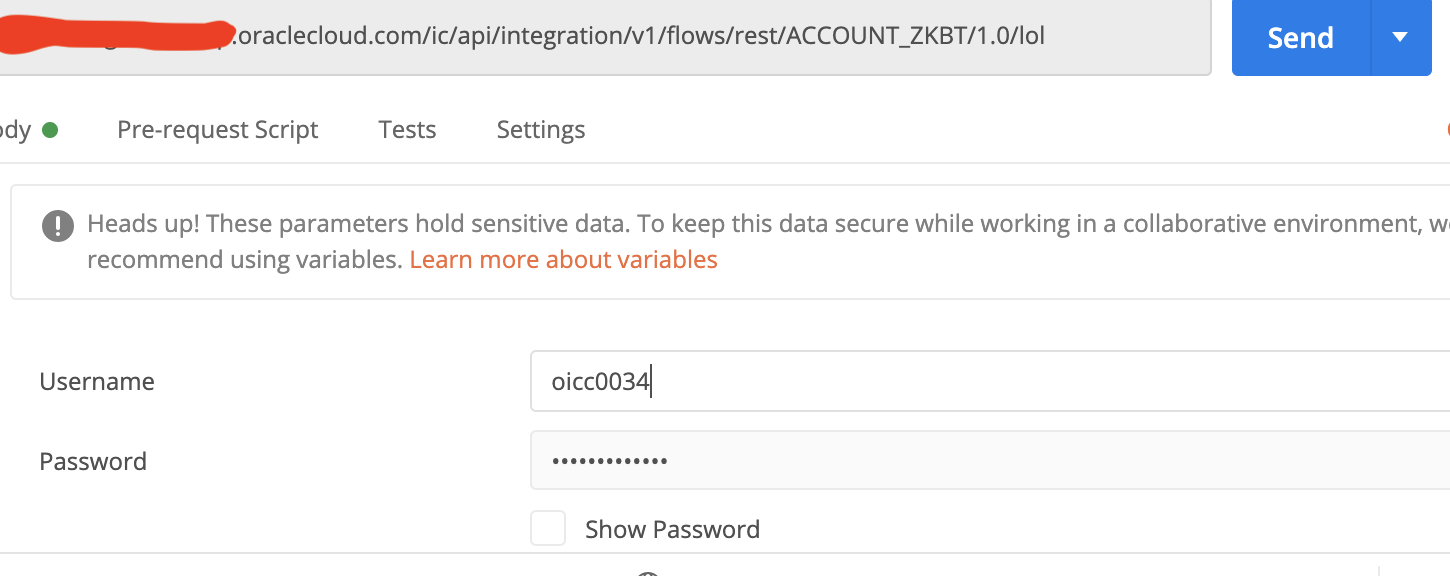The image size is (1450, 576).
Task: Click the green dot beside Body
Action: click(x=49, y=130)
